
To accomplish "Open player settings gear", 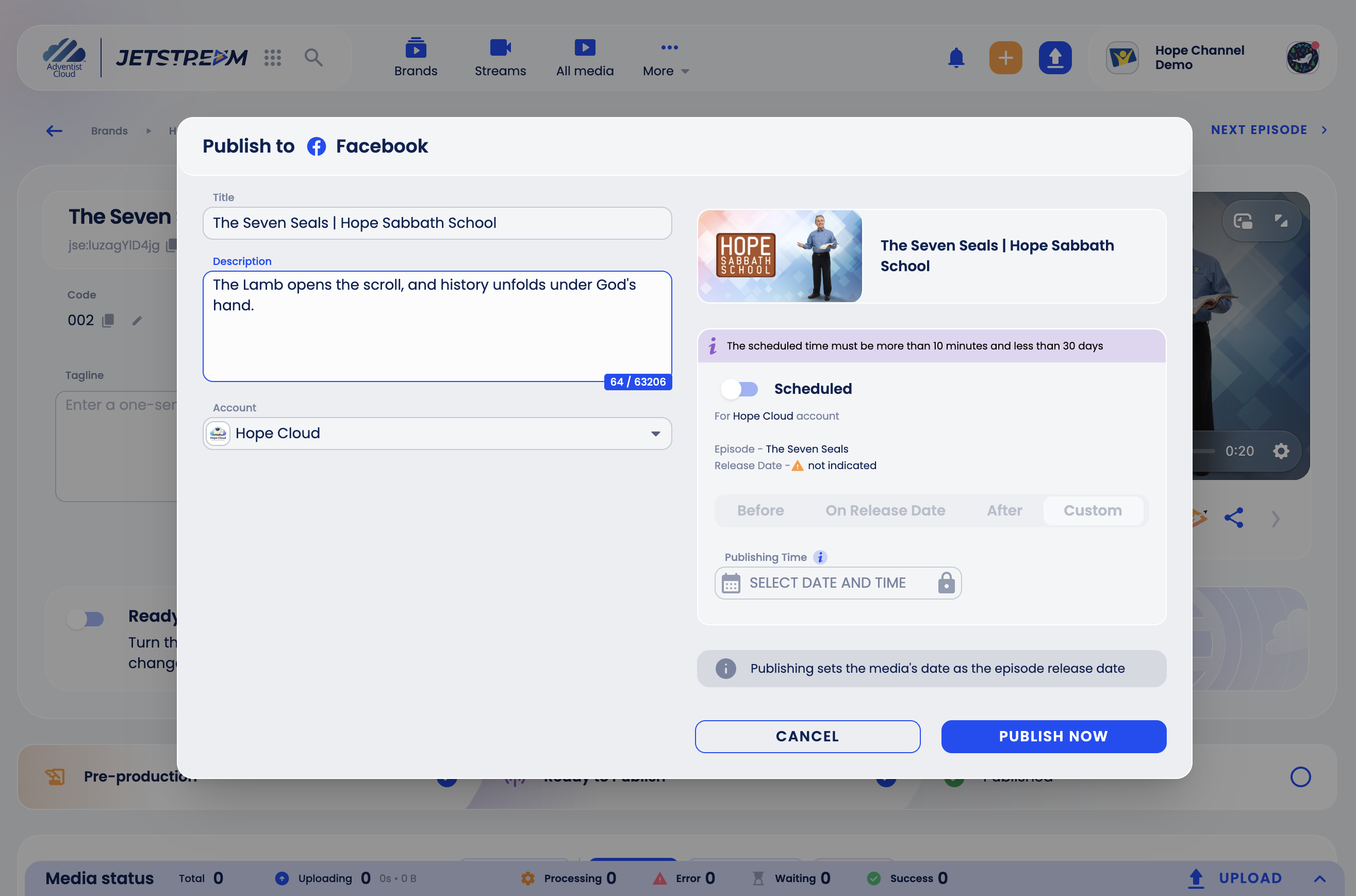I will click(1281, 451).
